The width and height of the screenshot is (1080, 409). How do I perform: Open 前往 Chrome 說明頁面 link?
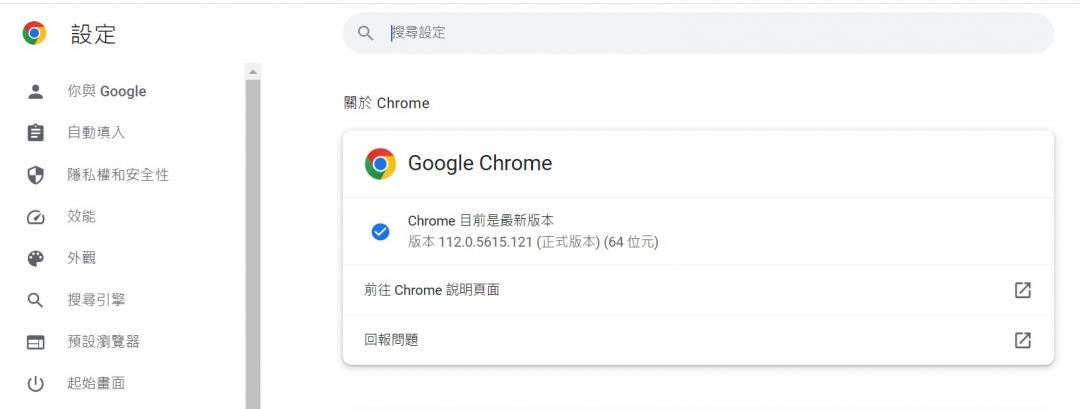pos(432,290)
